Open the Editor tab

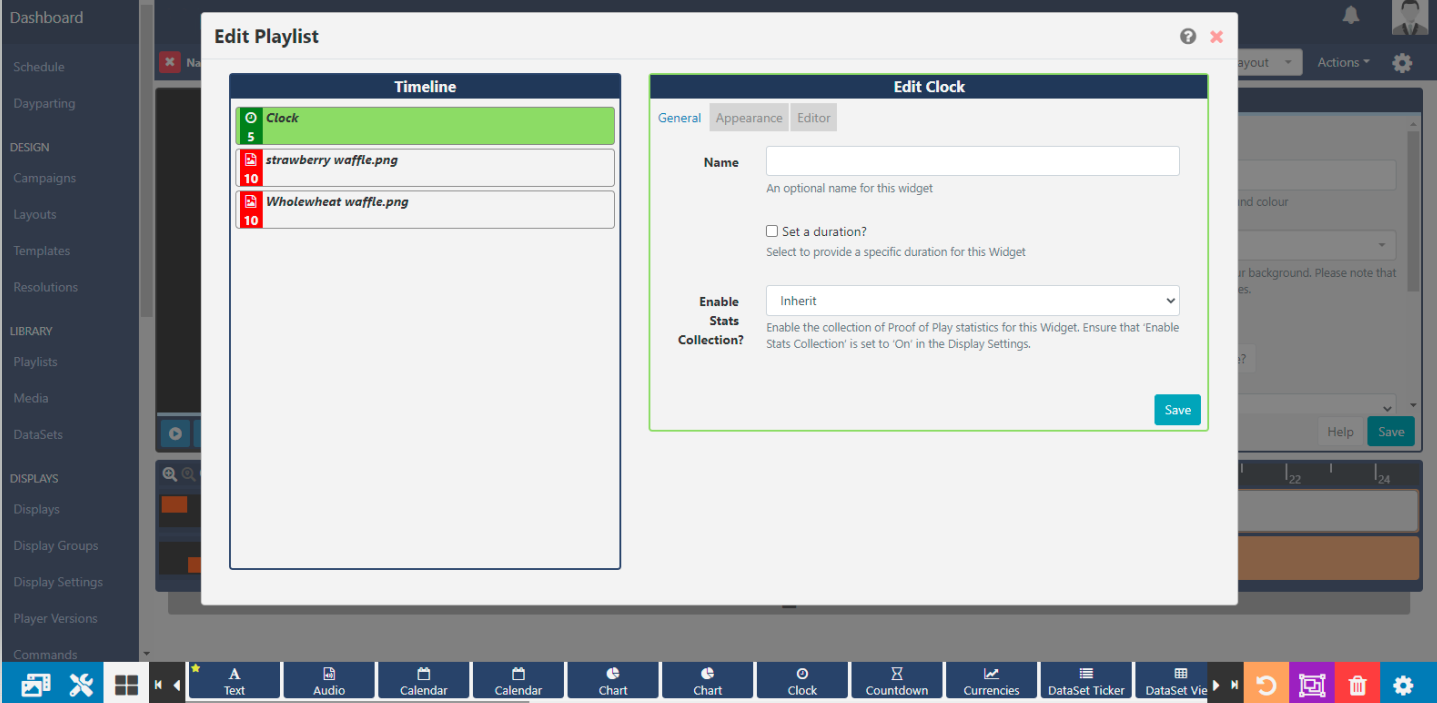(813, 118)
